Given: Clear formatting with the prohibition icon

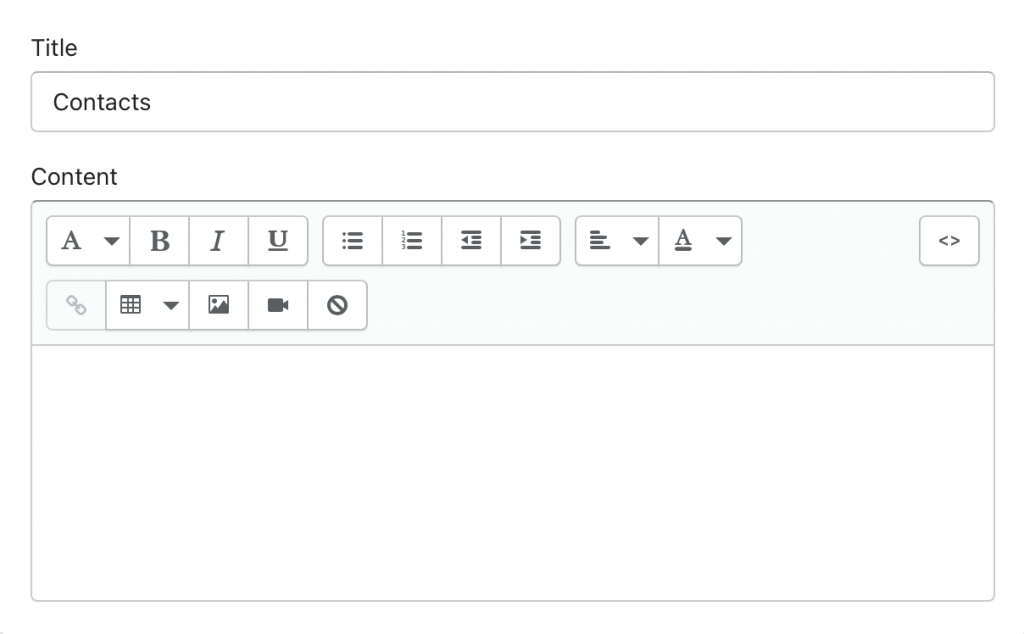Looking at the screenshot, I should [337, 305].
